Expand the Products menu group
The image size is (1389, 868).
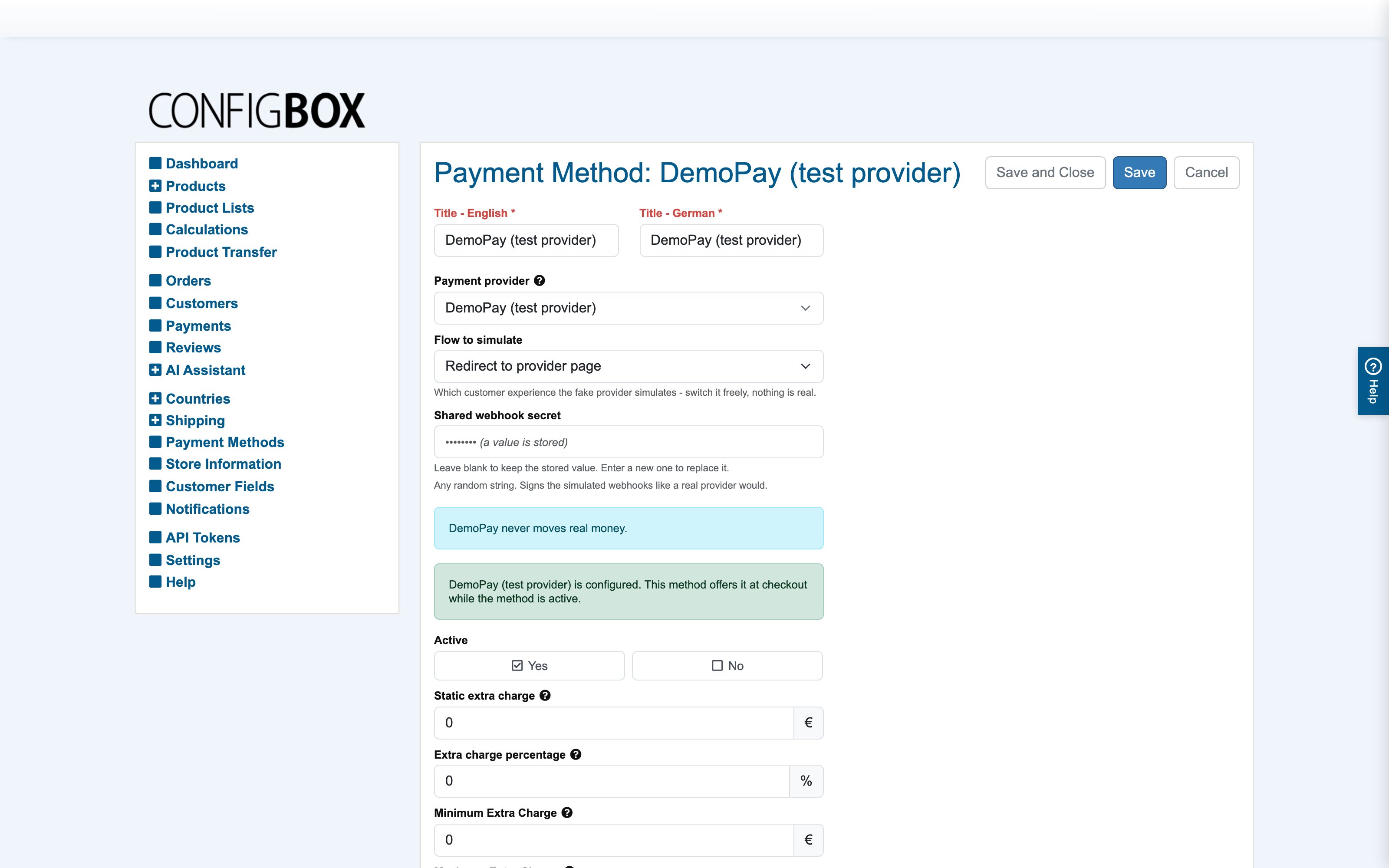(x=155, y=185)
